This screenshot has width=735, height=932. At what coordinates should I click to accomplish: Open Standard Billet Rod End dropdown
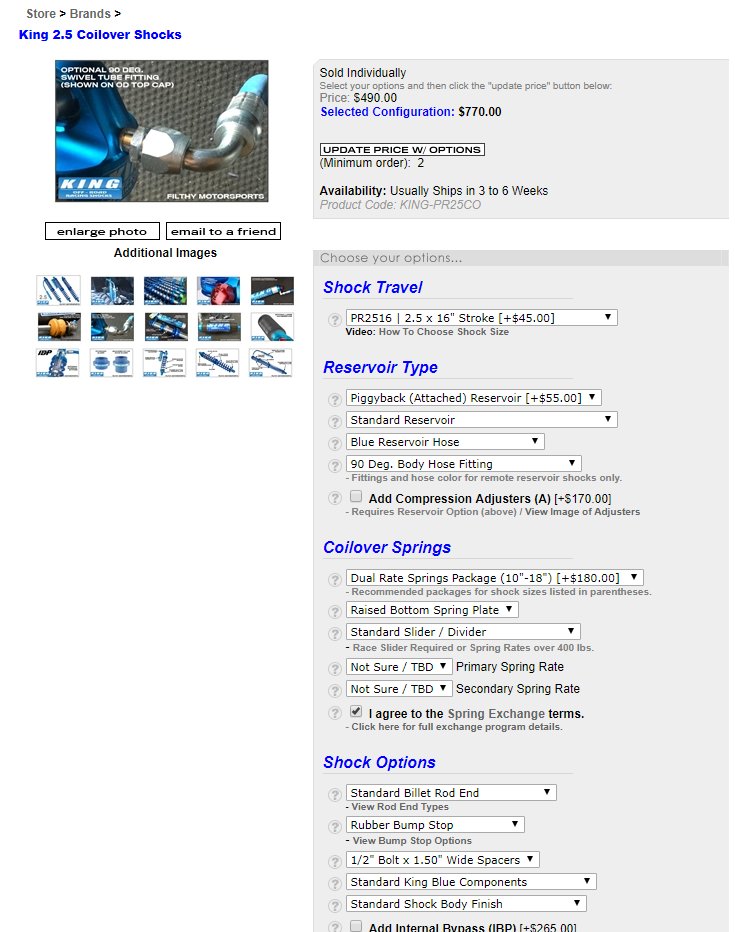[x=451, y=793]
